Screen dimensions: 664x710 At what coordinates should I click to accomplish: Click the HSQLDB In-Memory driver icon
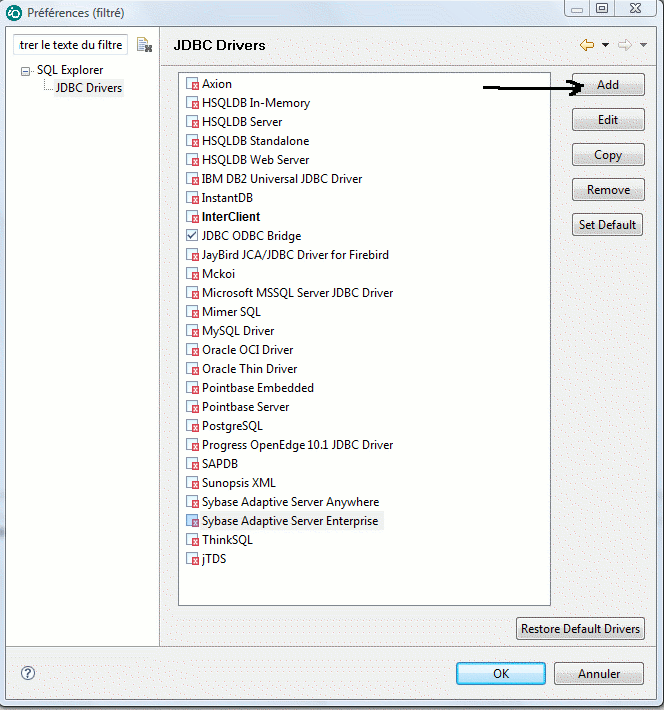(192, 103)
